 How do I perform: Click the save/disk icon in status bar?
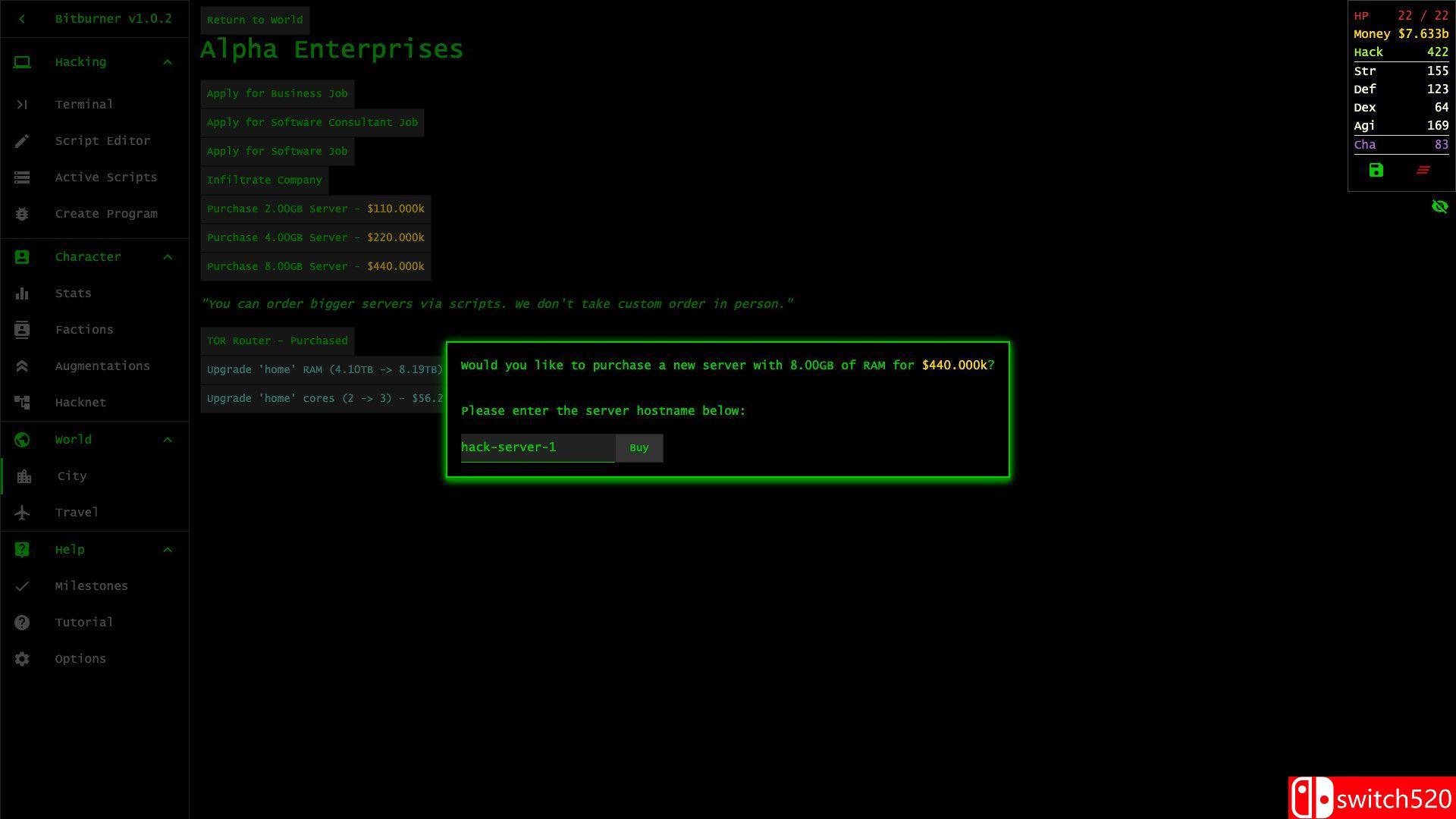(x=1376, y=170)
